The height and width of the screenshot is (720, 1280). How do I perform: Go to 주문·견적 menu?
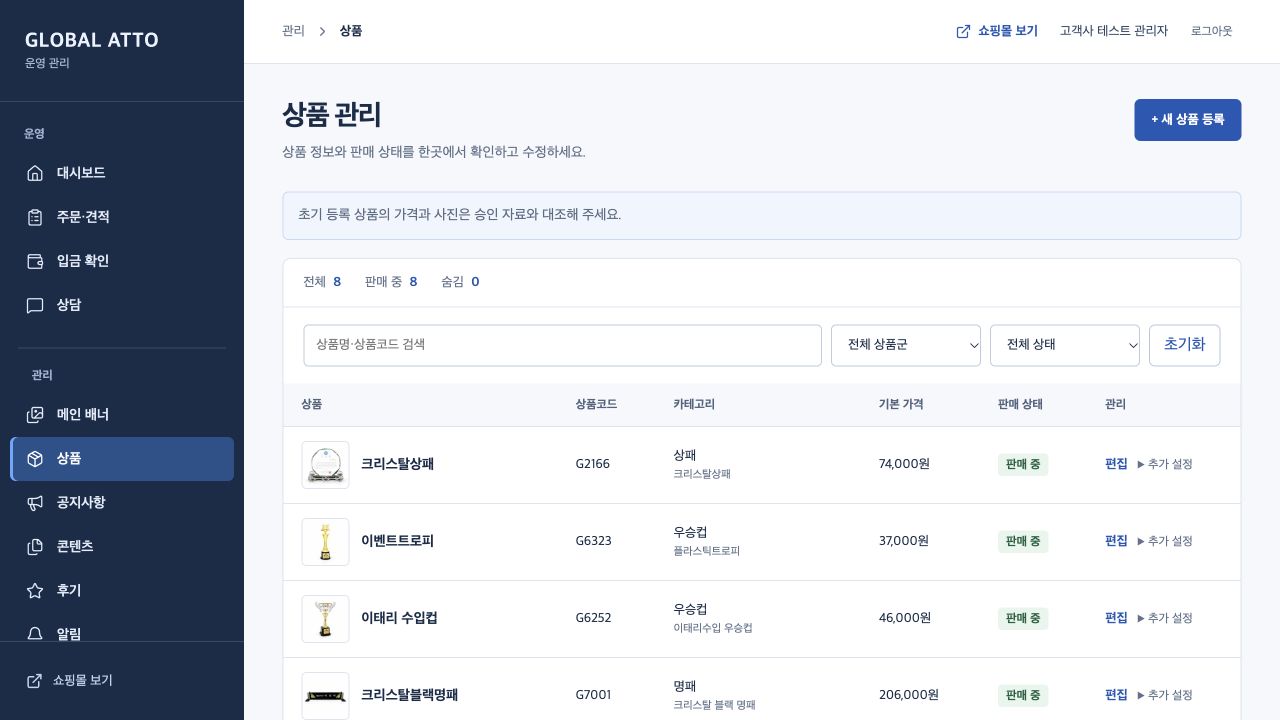point(122,217)
